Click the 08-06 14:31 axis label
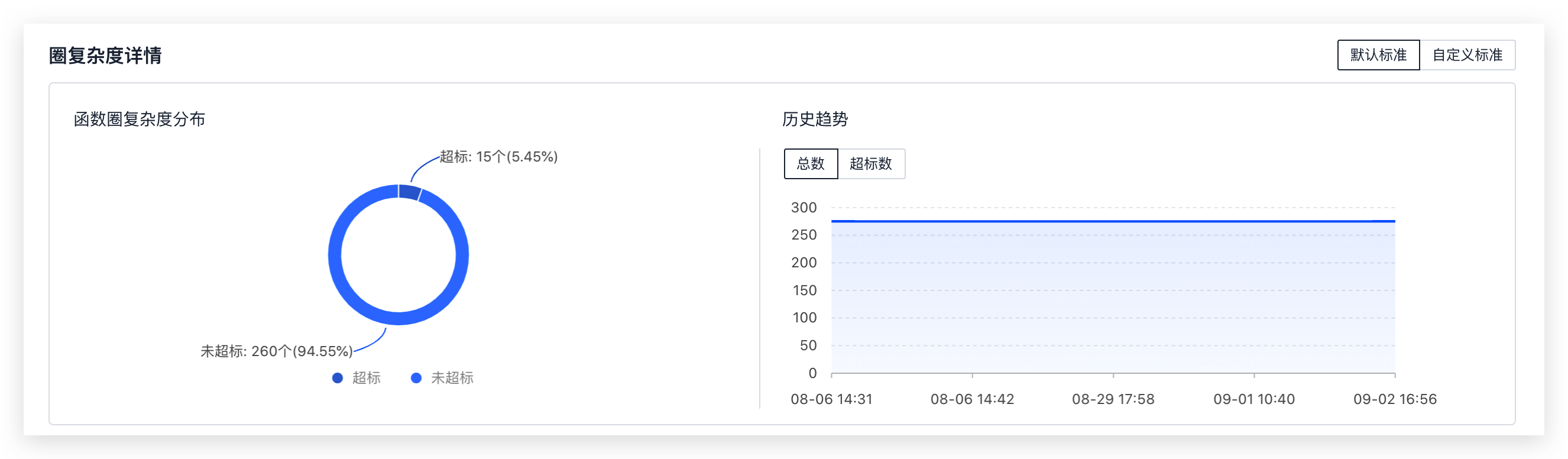1568x459 pixels. tap(834, 399)
